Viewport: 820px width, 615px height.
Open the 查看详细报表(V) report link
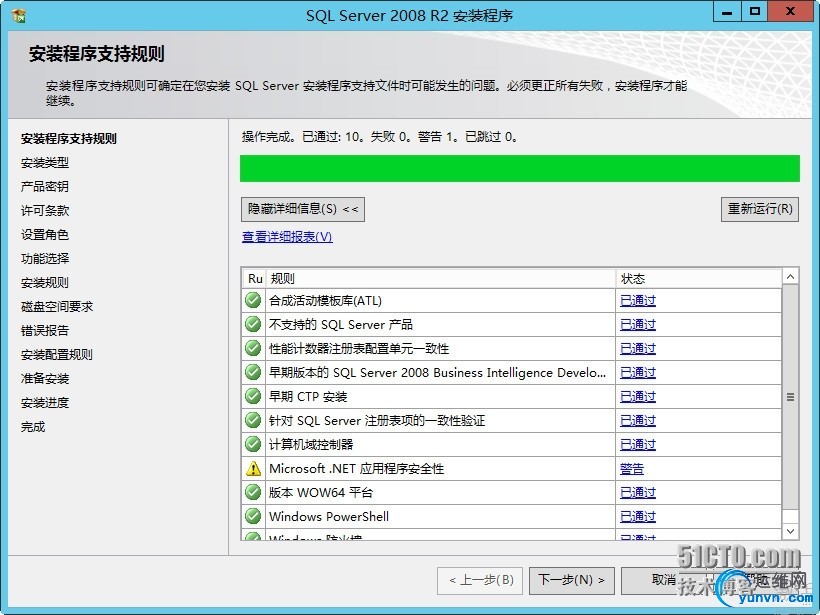coord(287,237)
